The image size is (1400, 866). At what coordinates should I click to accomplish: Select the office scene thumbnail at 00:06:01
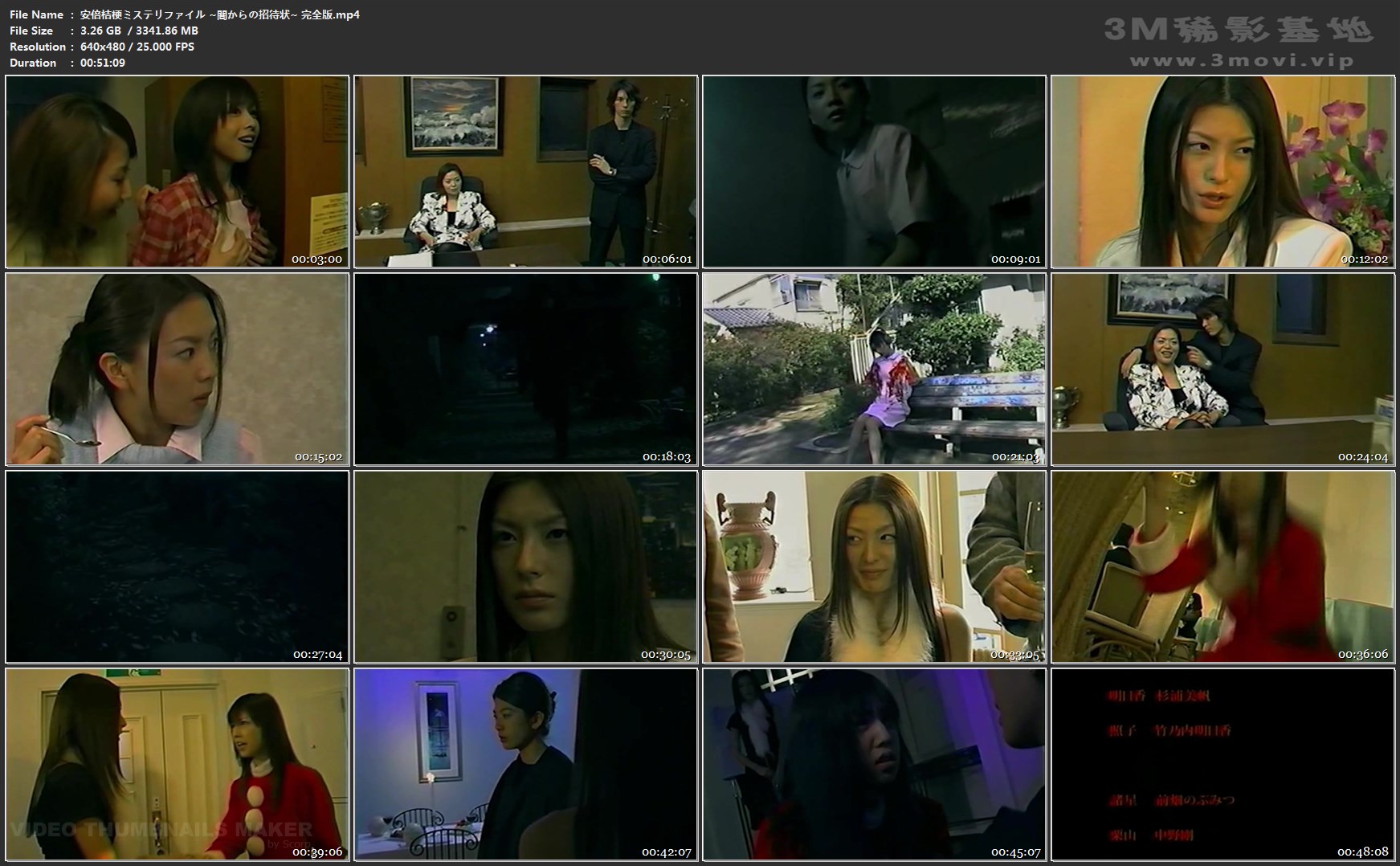coord(526,171)
